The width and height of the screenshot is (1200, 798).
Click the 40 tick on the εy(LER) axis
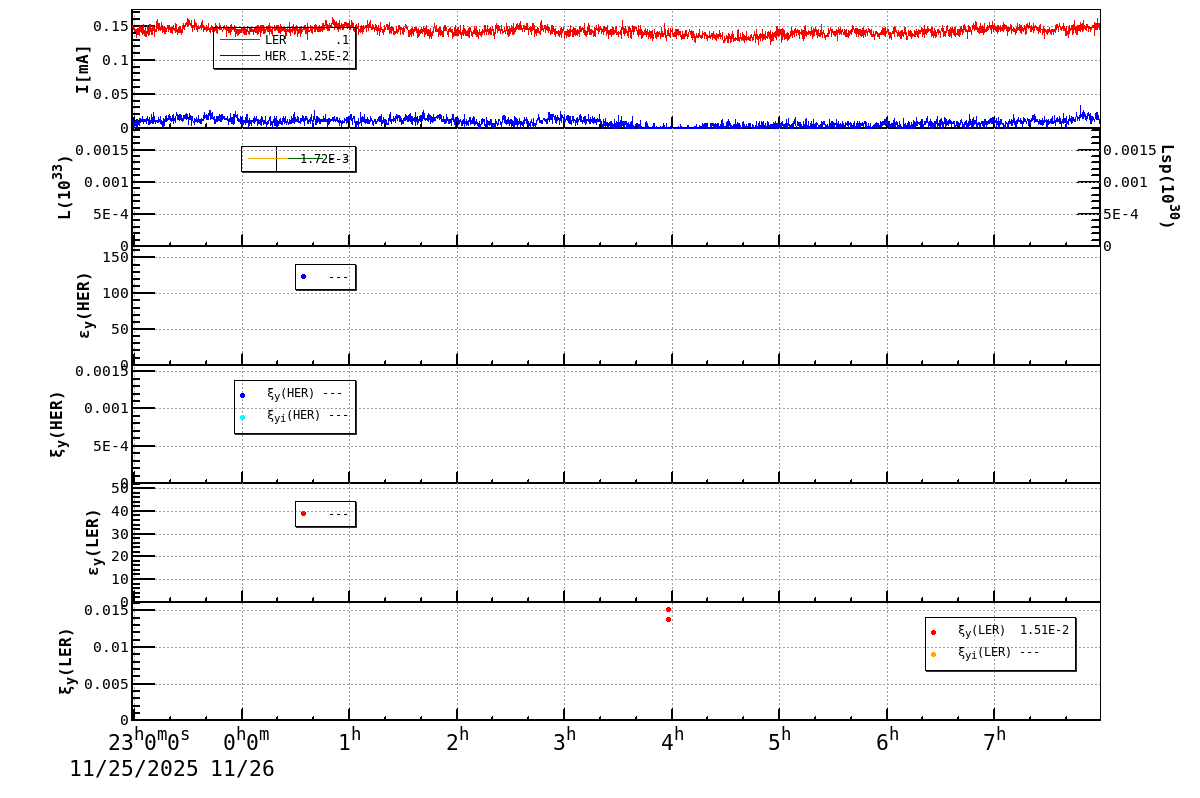click(120, 511)
